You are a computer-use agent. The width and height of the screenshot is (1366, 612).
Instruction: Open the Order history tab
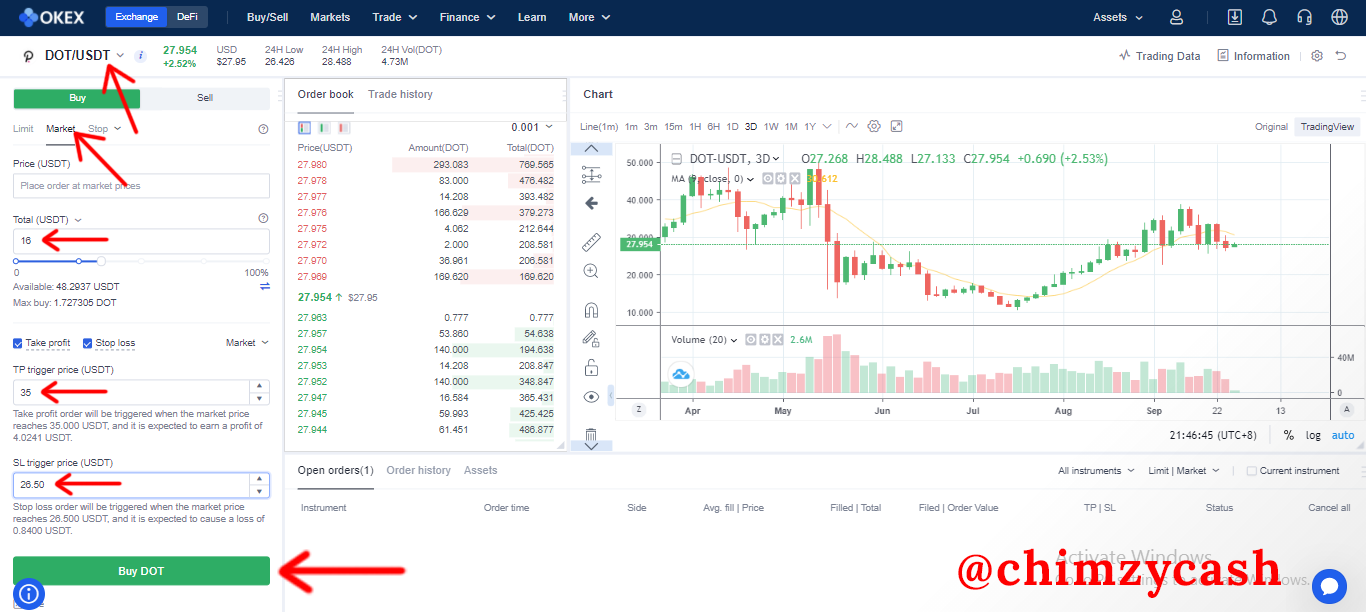(x=418, y=470)
